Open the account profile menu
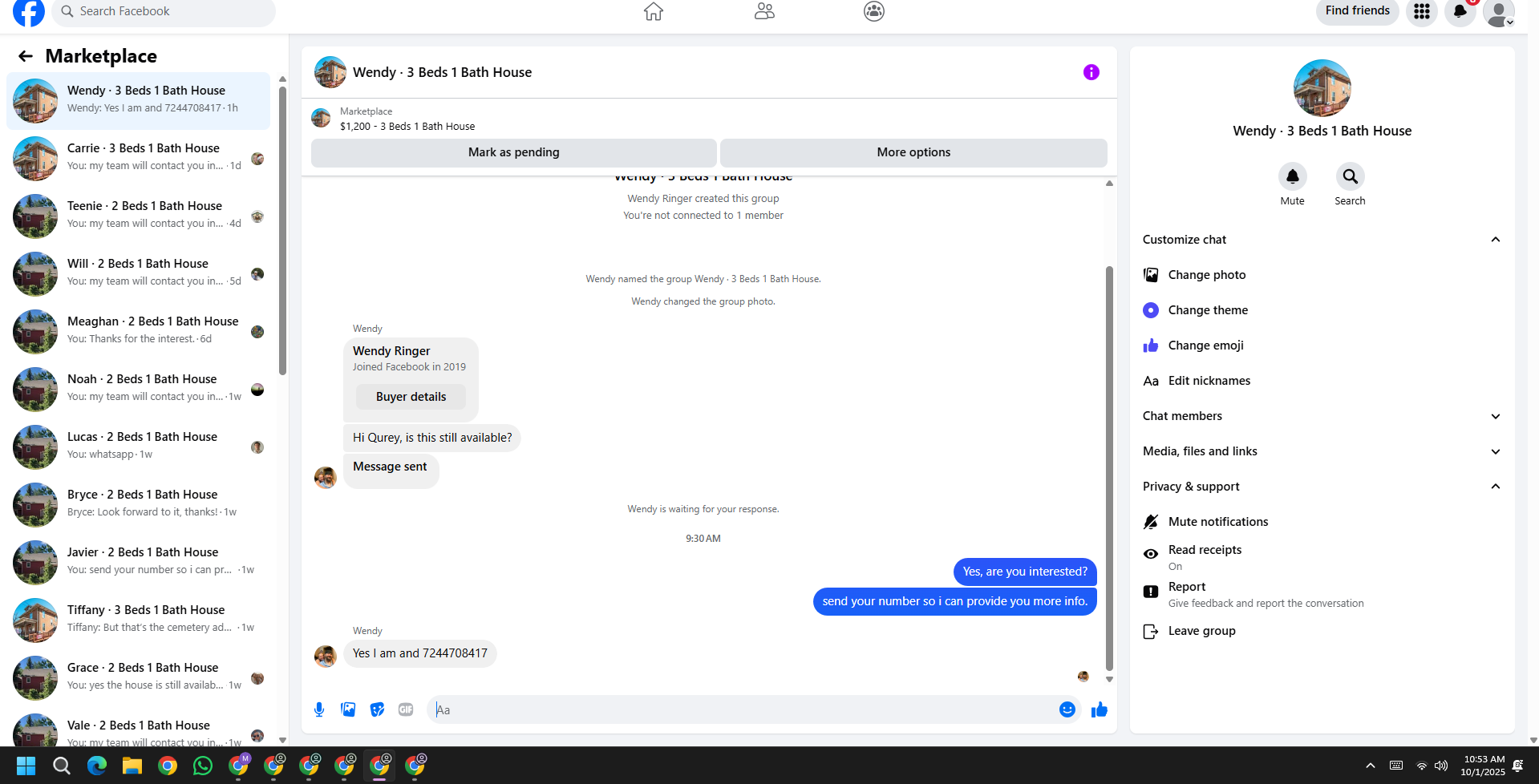 point(1499,11)
